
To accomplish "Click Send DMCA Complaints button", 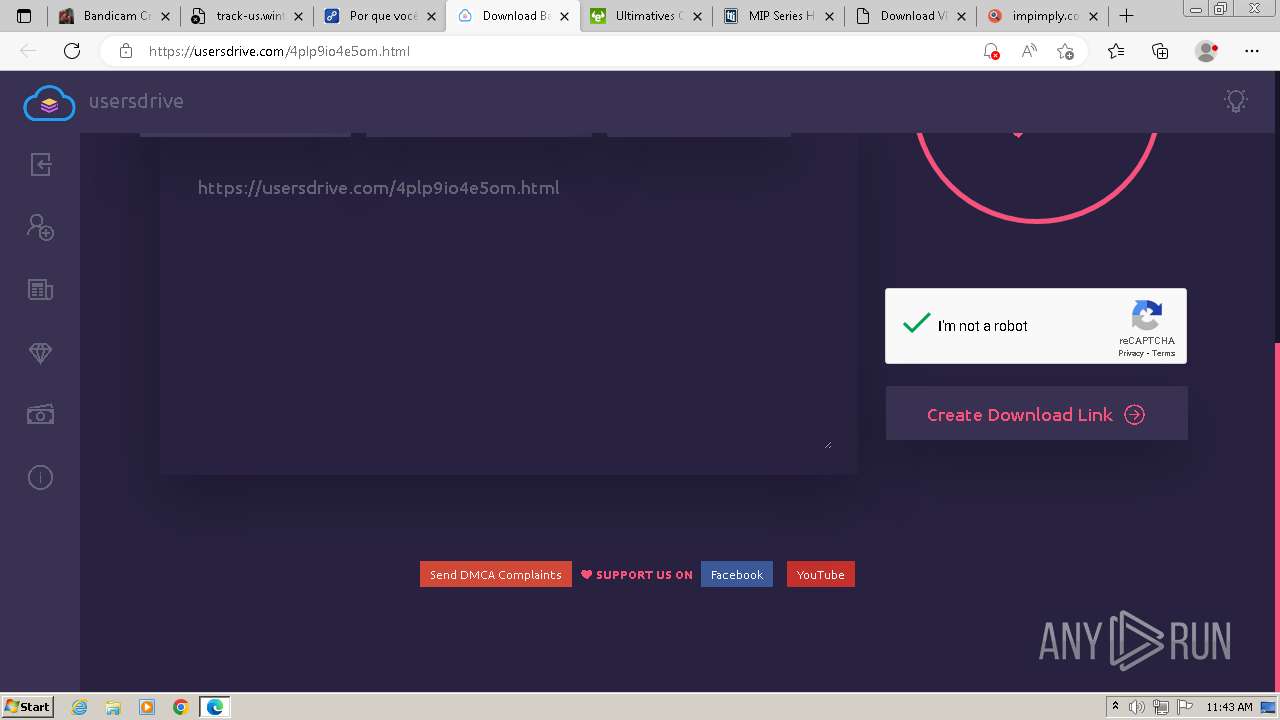I will click(x=496, y=574).
